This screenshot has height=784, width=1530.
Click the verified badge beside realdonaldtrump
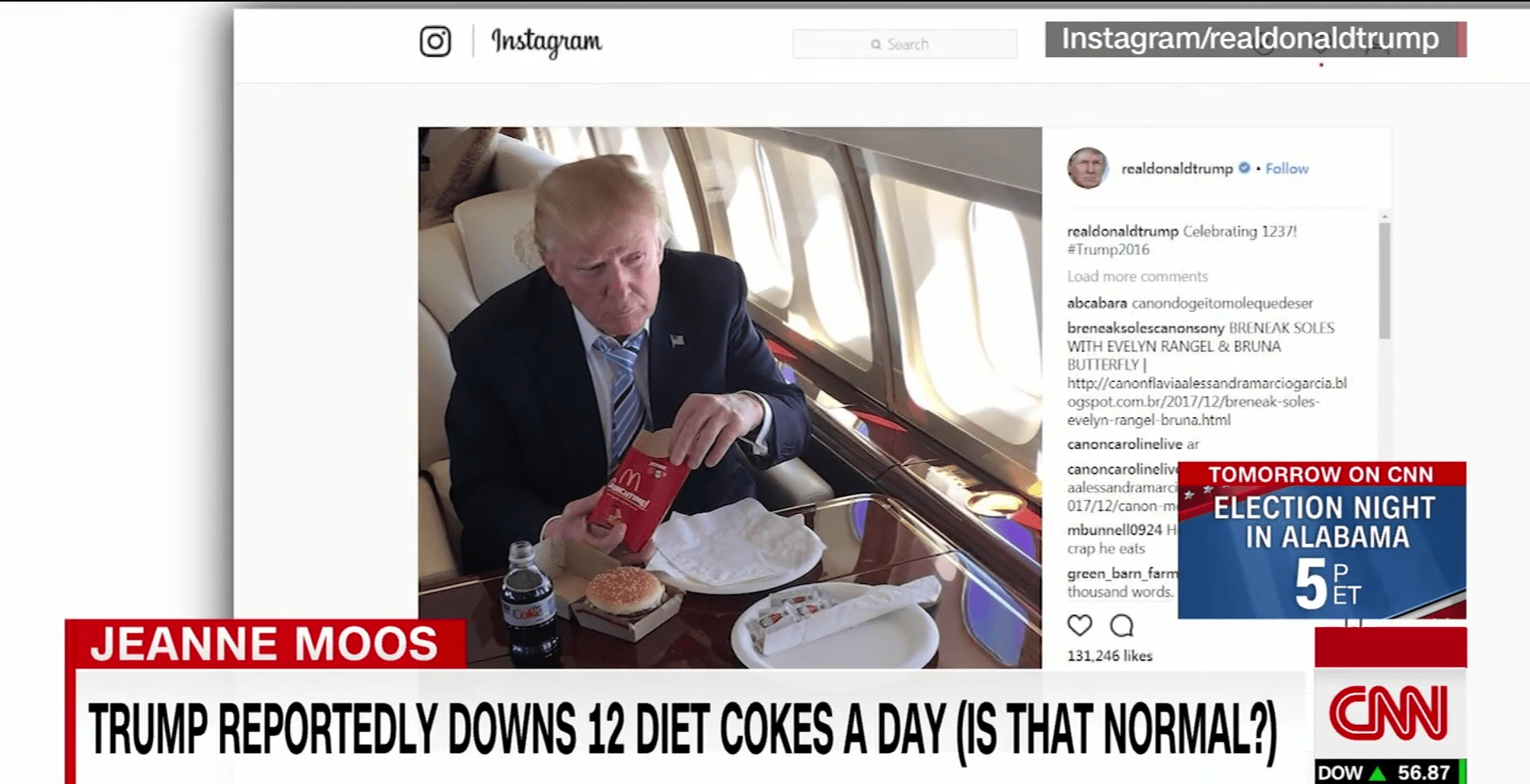point(1244,168)
